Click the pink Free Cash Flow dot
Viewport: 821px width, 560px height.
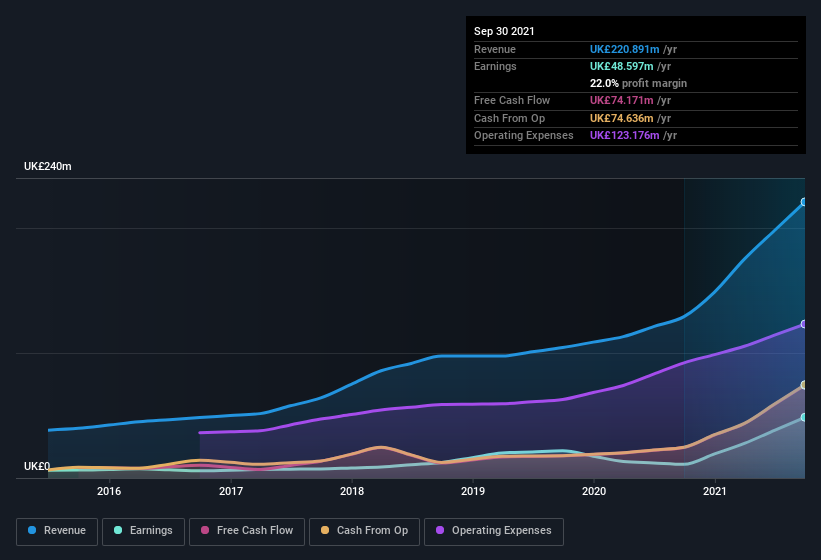(x=204, y=530)
